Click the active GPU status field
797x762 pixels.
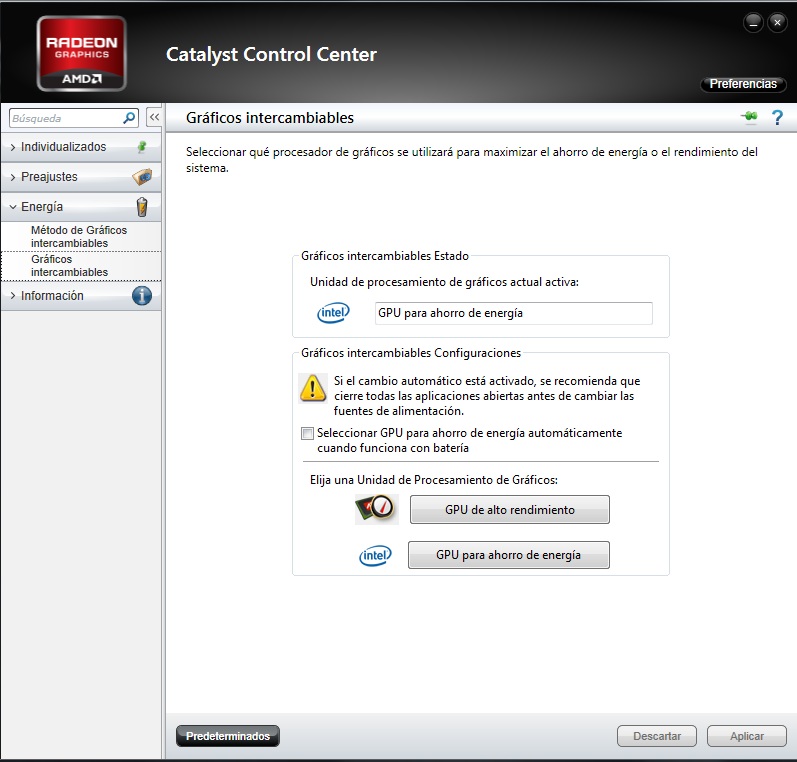tap(513, 313)
